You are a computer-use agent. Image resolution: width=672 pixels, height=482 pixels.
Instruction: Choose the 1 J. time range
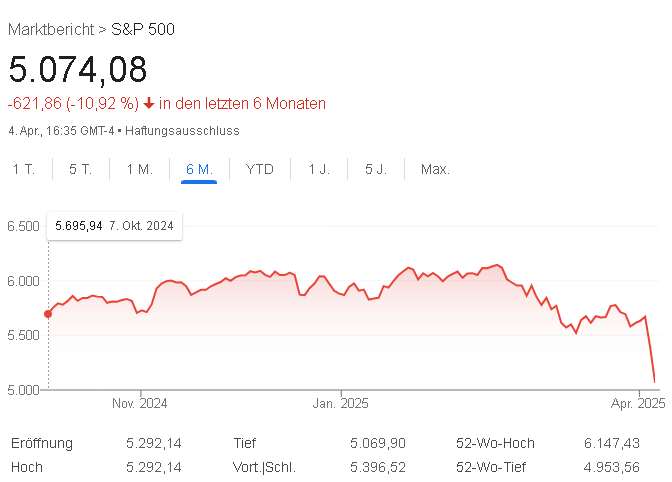[319, 169]
